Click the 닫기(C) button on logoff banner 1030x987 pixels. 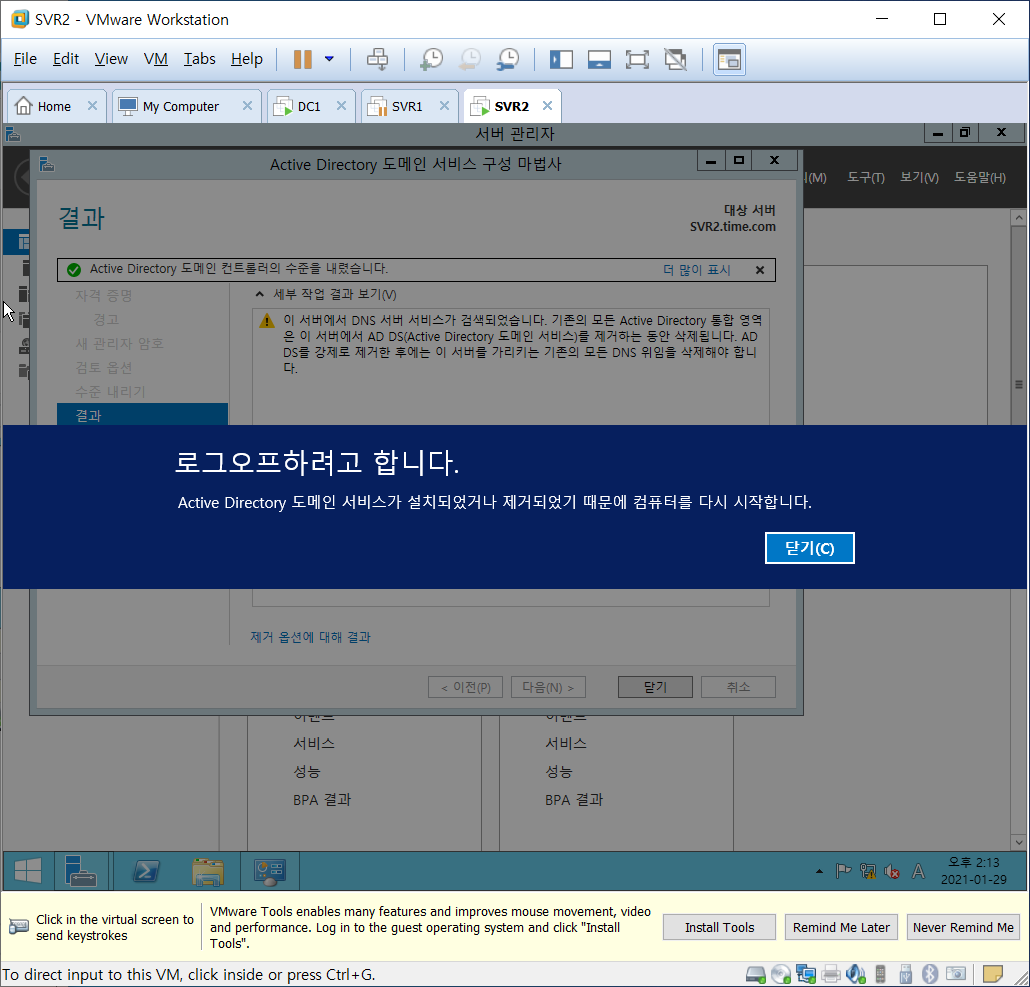pyautogui.click(x=809, y=548)
